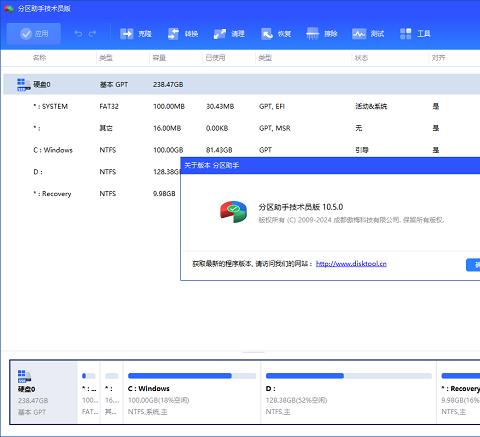Click the partition assistant logo in About dialog
The height and width of the screenshot is (437, 480).
click(x=233, y=212)
